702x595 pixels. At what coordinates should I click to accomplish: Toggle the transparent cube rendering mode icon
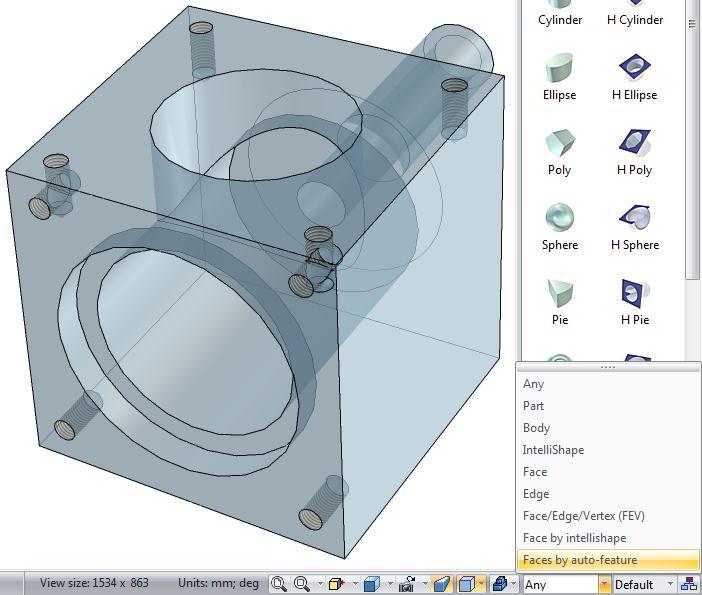[467, 584]
